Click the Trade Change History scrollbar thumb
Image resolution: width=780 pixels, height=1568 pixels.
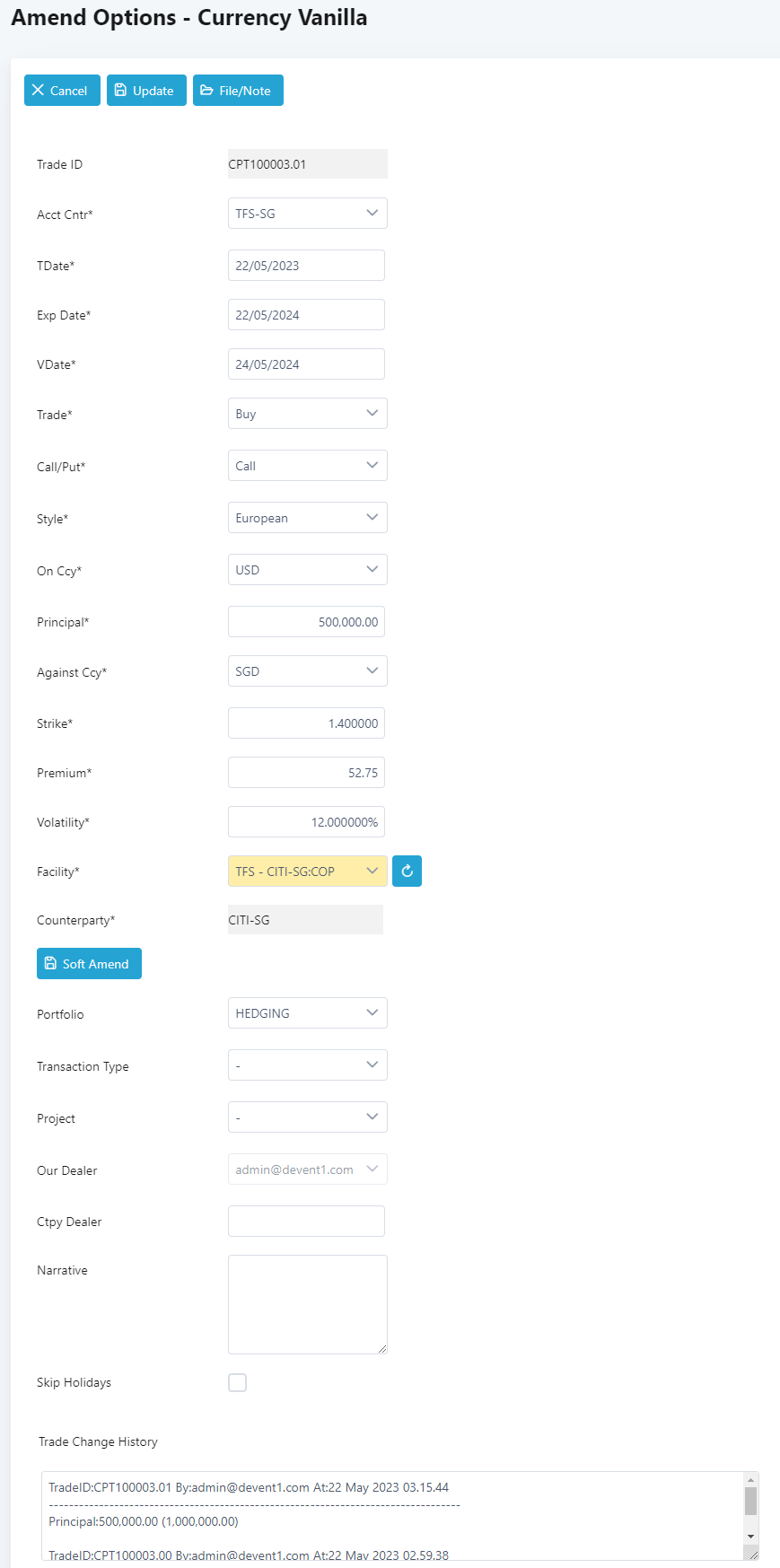[x=750, y=1502]
